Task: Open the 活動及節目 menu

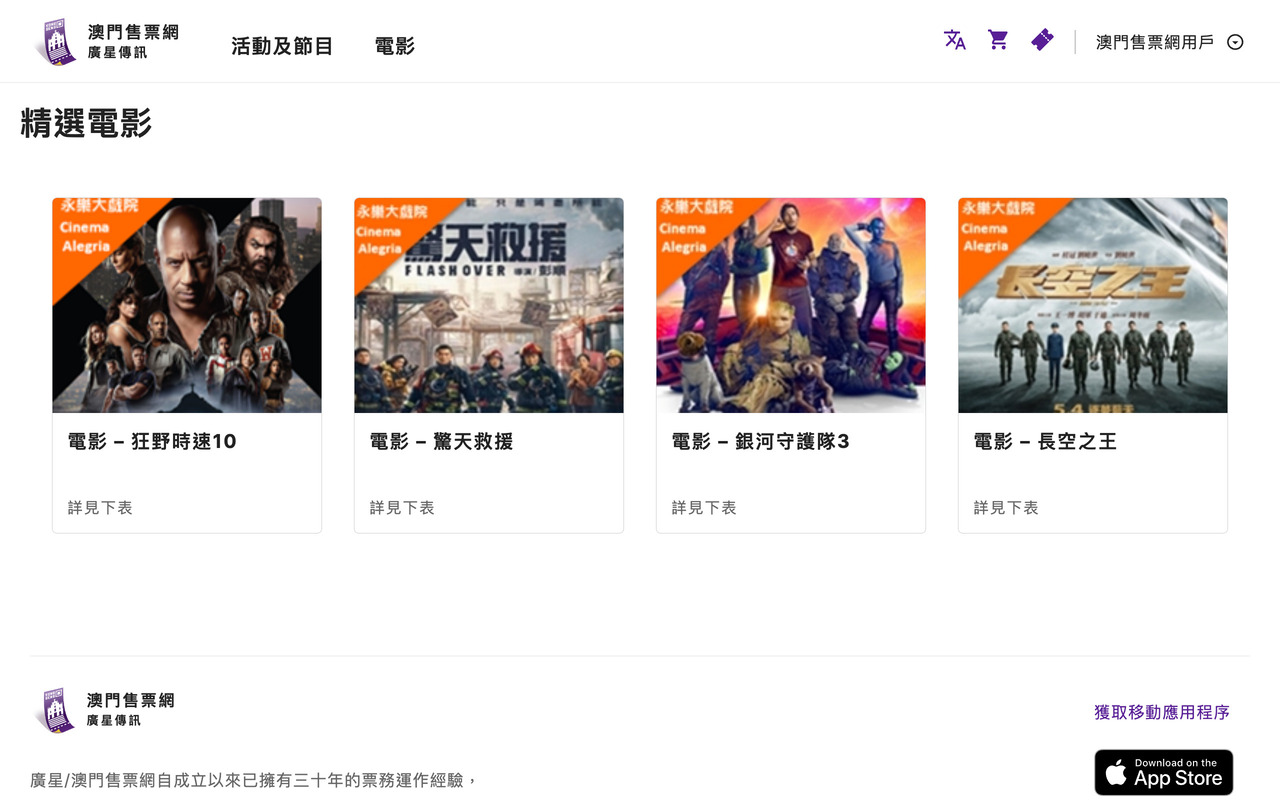Action: point(282,46)
